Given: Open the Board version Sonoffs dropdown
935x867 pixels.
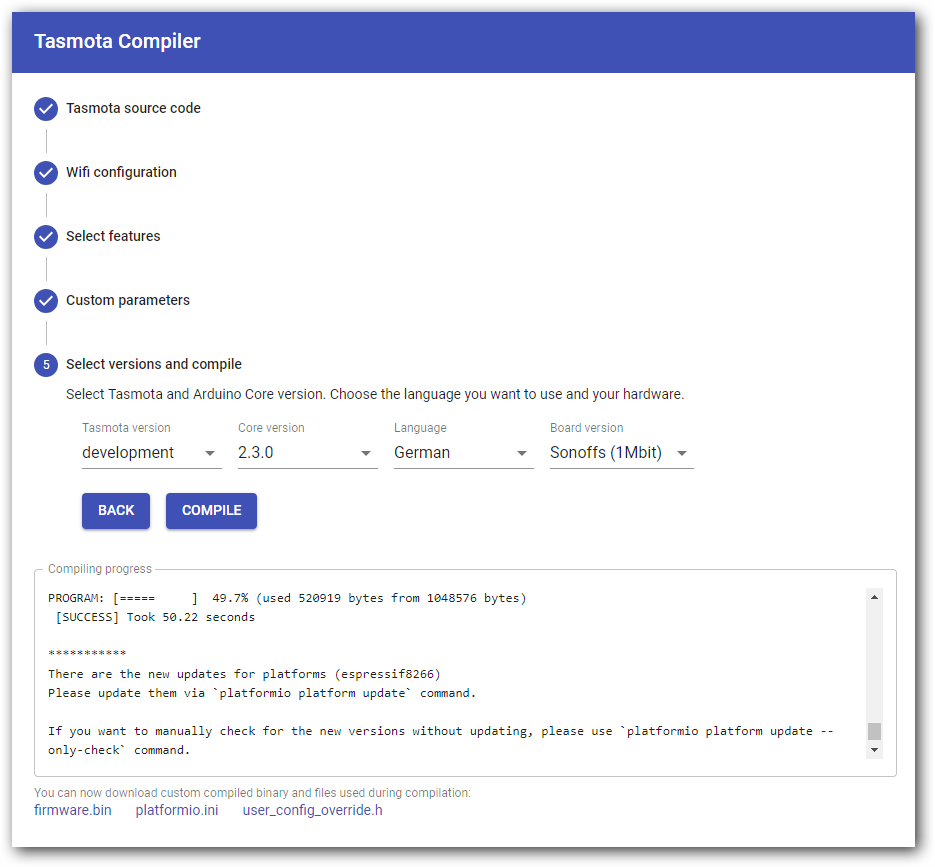Looking at the screenshot, I should [x=621, y=453].
